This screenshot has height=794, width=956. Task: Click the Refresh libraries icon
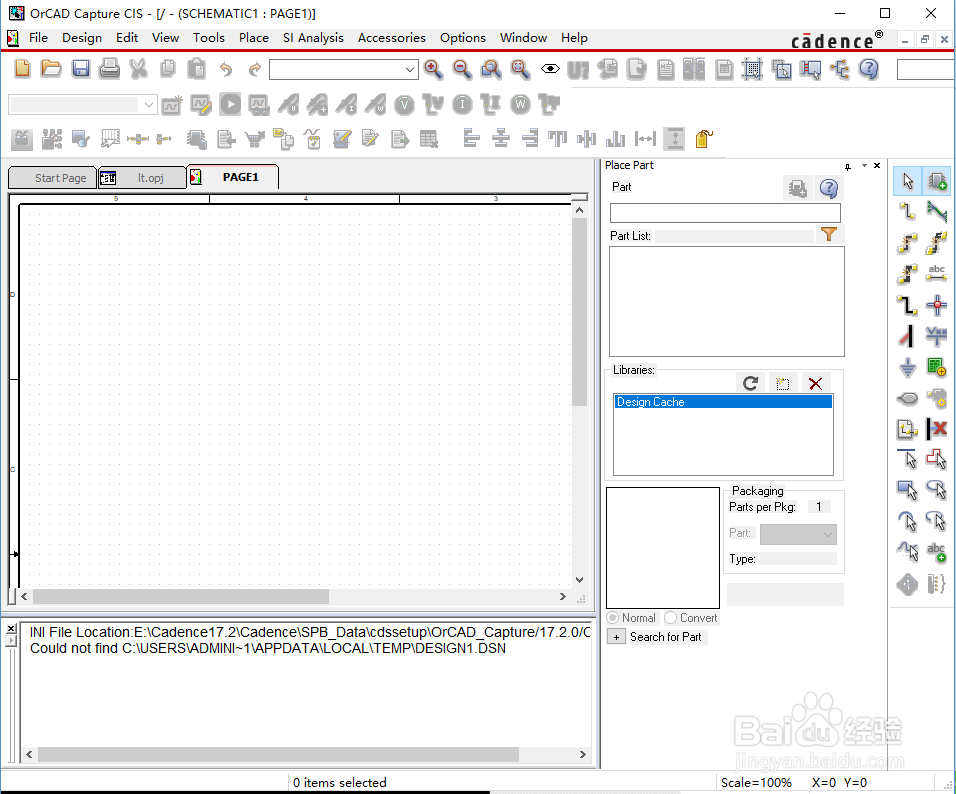point(750,383)
